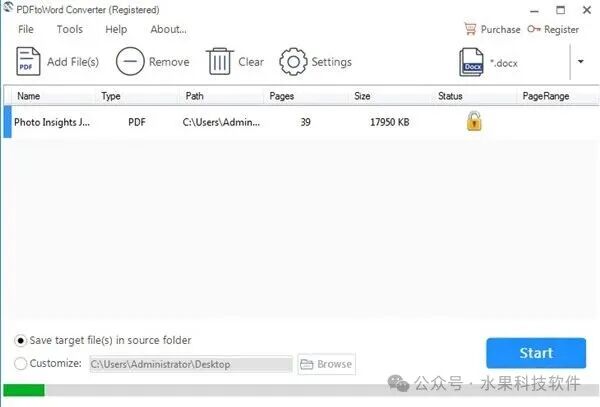The image size is (600, 407).
Task: Select the Customize output folder option
Action: [20, 363]
